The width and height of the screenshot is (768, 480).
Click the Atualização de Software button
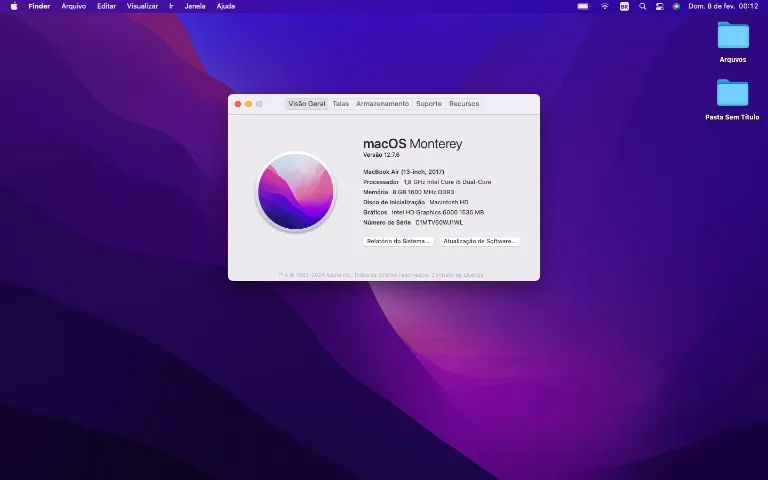480,241
